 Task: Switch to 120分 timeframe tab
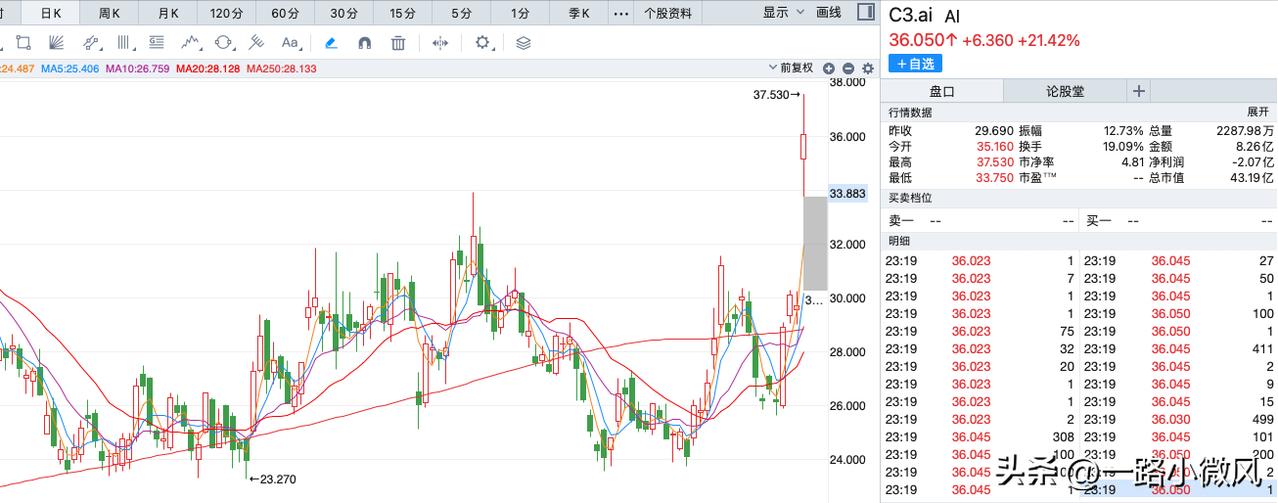[x=226, y=13]
